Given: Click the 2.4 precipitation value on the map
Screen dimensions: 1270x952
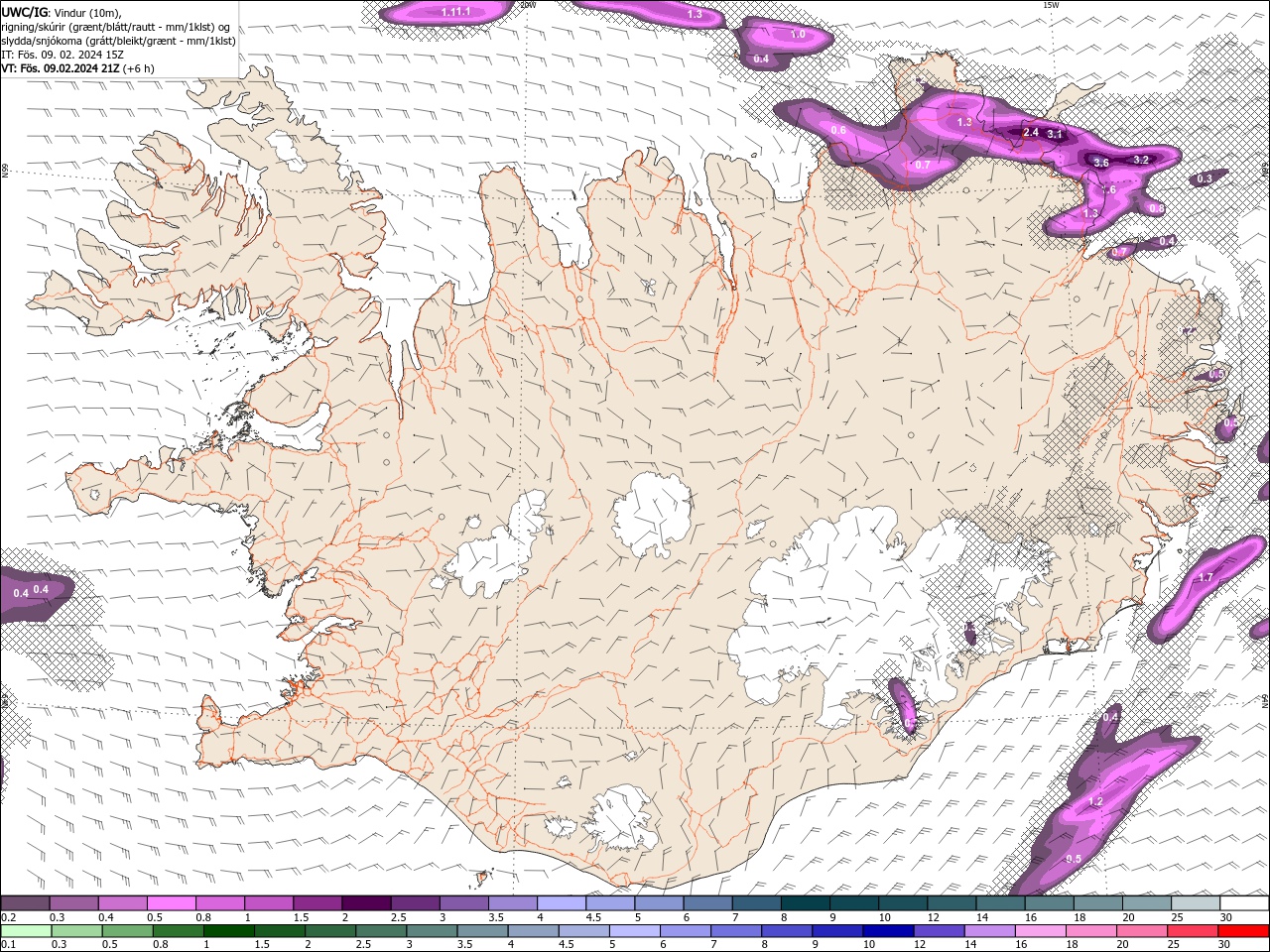Looking at the screenshot, I should point(1030,132).
